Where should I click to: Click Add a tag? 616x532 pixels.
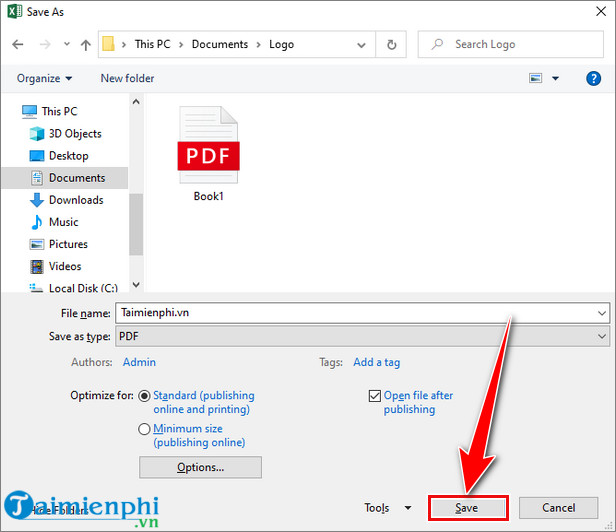(x=376, y=362)
